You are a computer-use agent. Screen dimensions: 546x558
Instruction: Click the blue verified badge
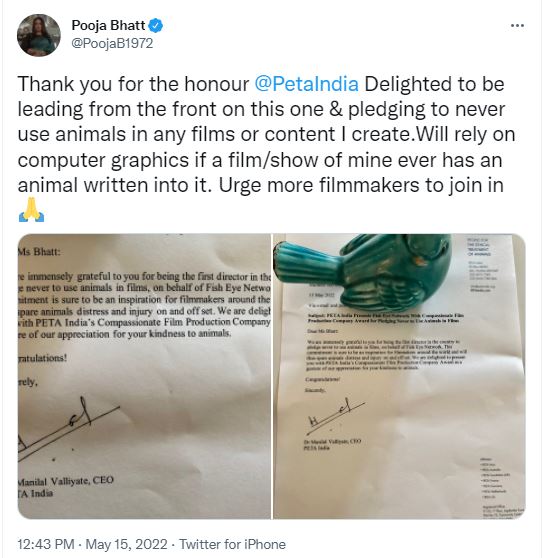pyautogui.click(x=156, y=26)
